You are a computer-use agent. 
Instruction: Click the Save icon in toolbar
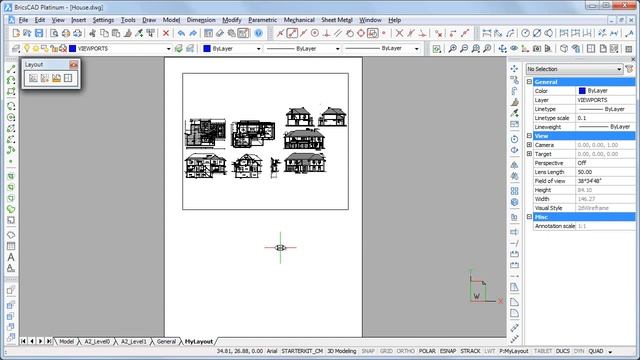(39, 33)
